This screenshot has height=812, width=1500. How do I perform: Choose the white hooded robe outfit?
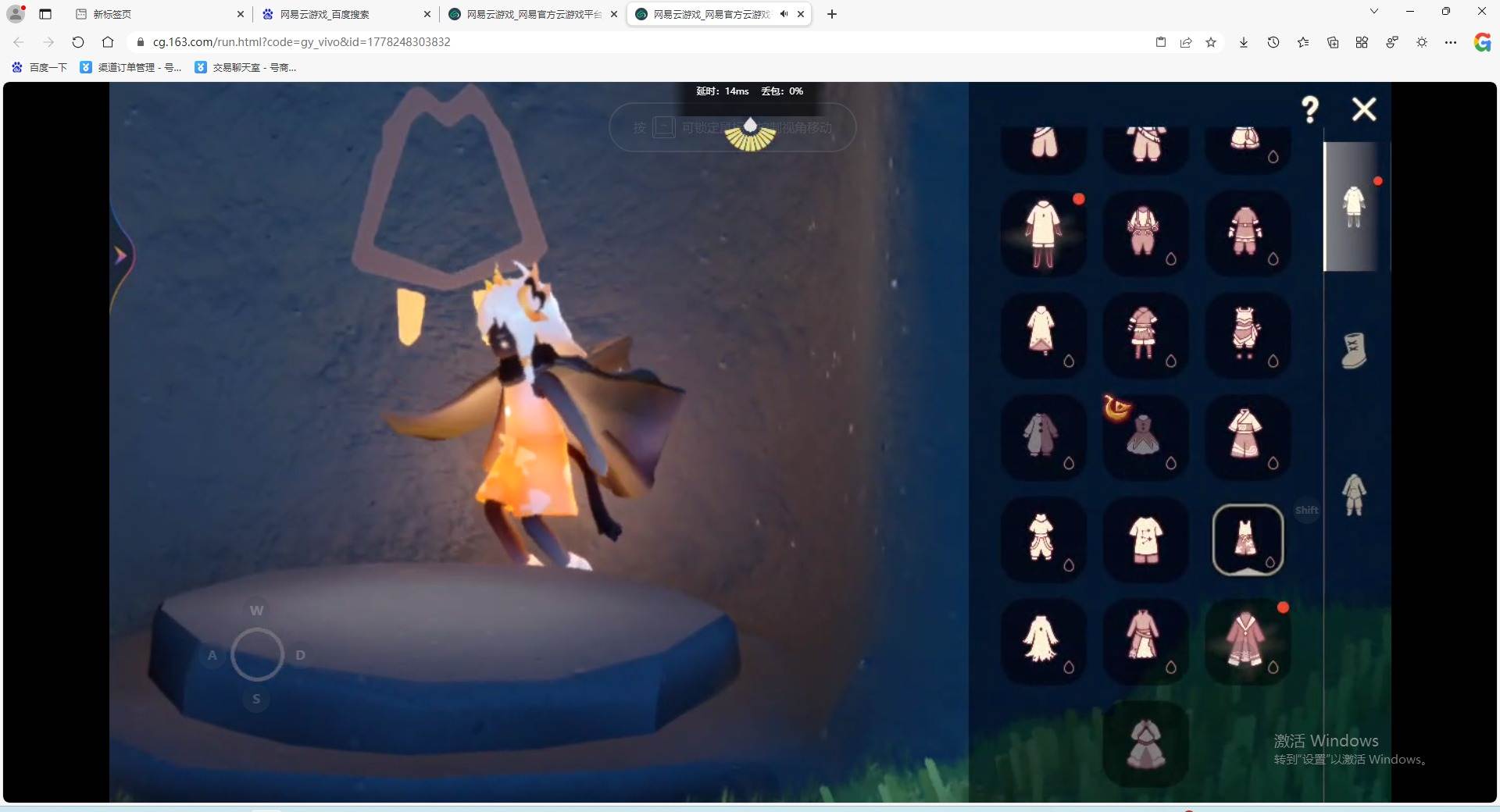click(1044, 335)
